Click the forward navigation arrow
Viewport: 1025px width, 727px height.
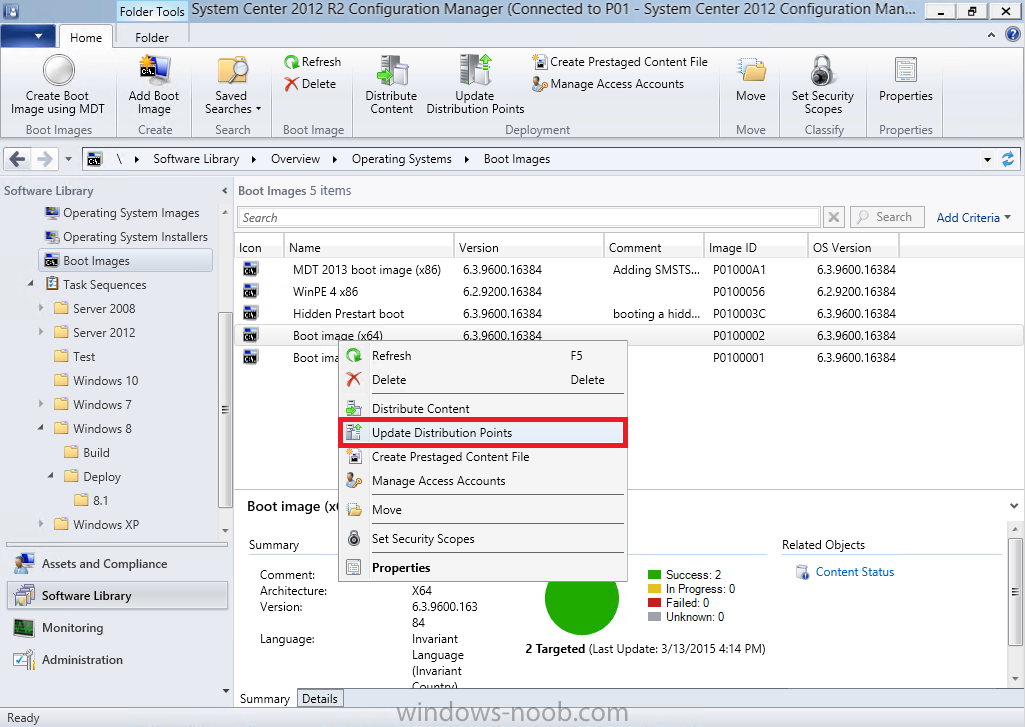tap(44, 159)
